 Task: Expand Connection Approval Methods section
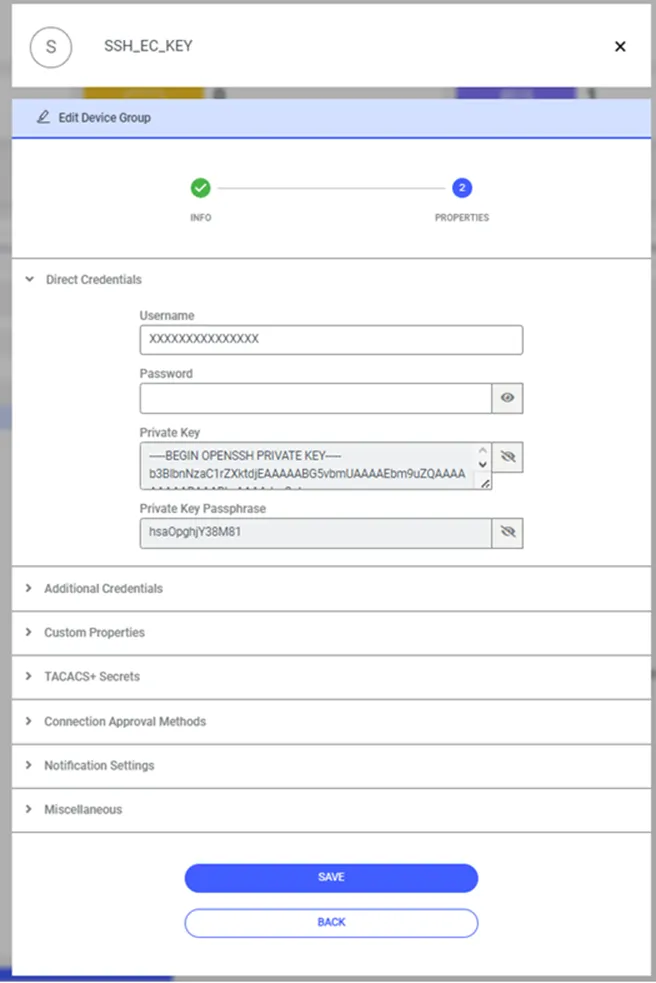[x=331, y=722]
